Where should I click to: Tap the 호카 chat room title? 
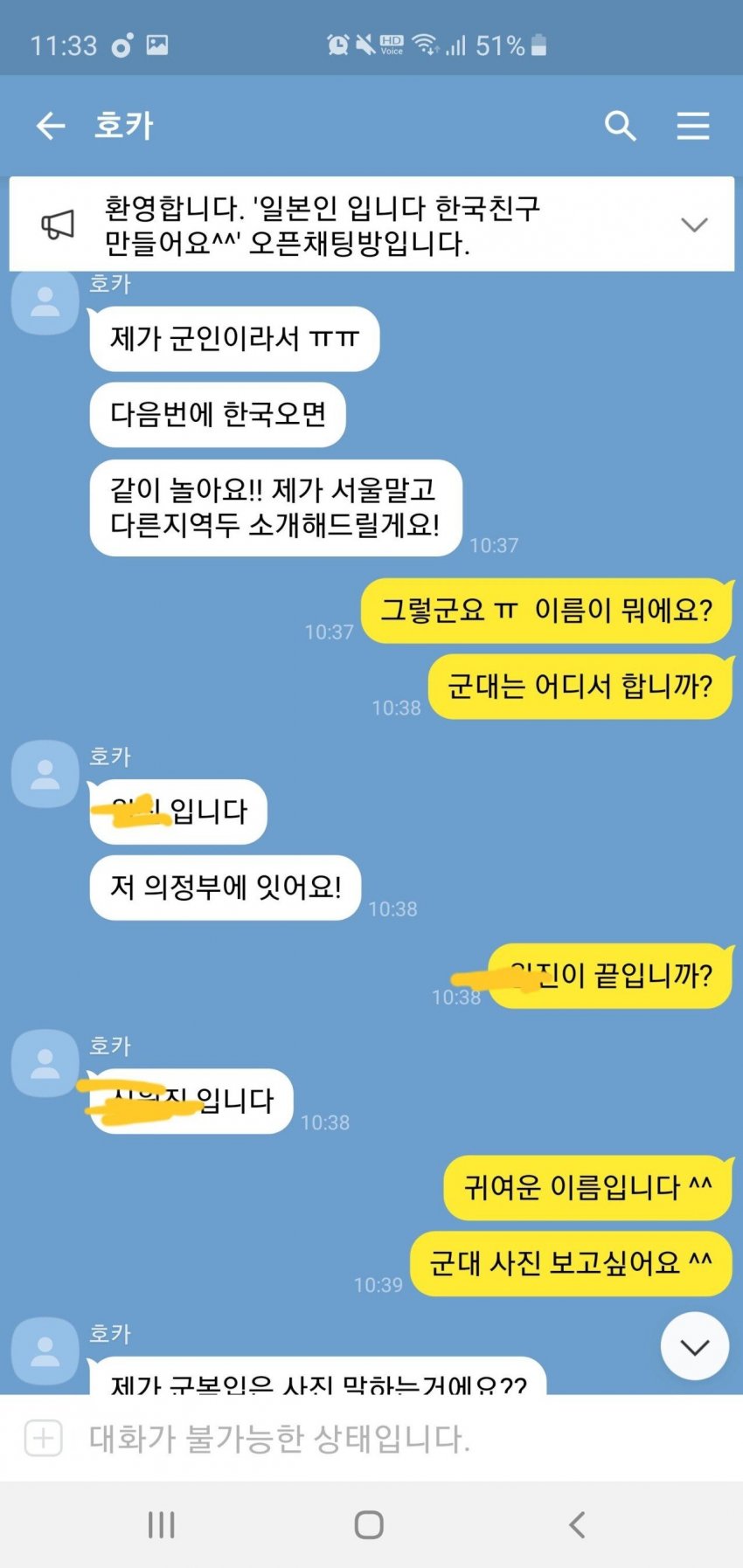124,126
